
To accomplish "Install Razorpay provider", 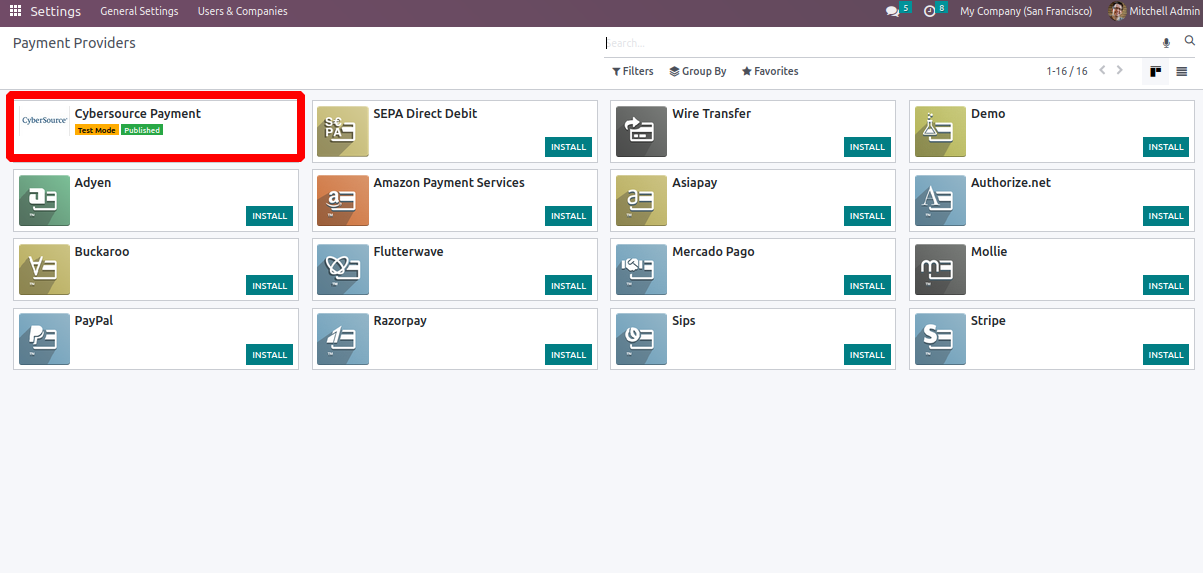I will click(x=569, y=354).
